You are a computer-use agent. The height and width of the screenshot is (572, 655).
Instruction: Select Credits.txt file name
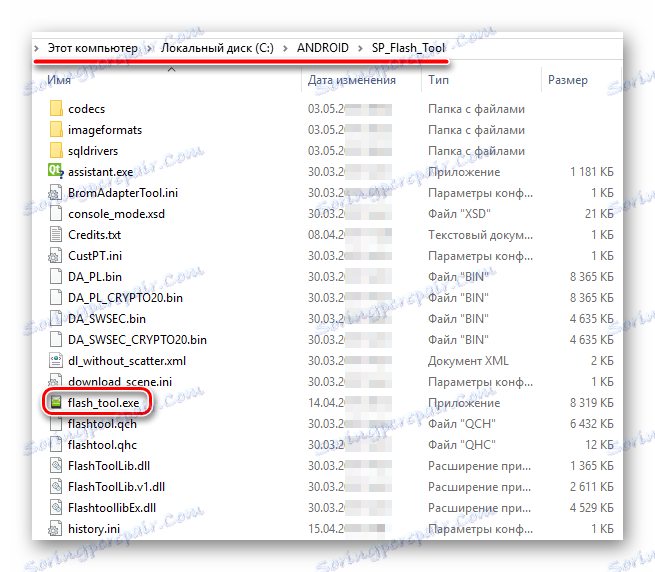(x=94, y=235)
